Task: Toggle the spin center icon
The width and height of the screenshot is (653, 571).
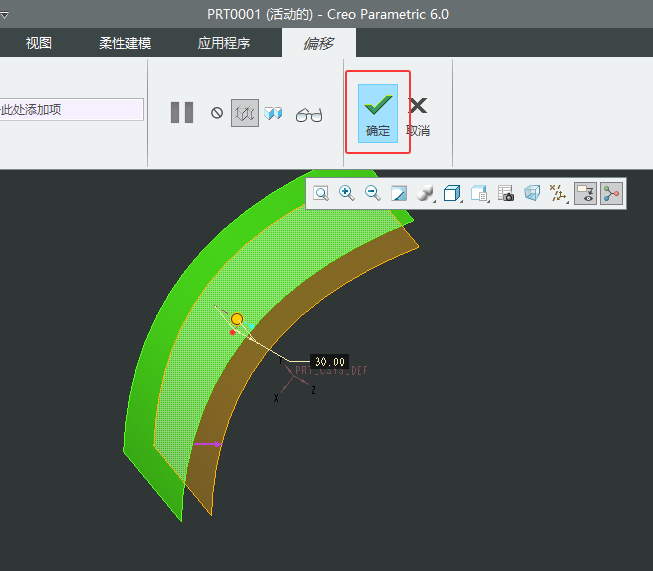Action: click(x=611, y=194)
